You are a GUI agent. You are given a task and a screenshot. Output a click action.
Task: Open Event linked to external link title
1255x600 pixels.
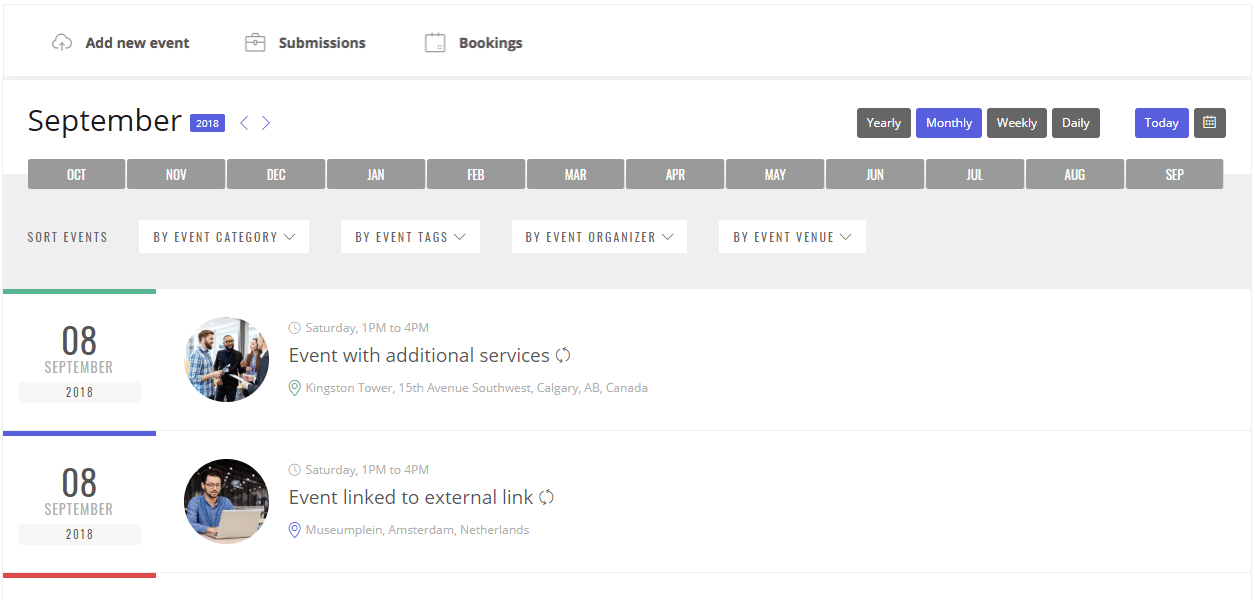click(x=411, y=497)
